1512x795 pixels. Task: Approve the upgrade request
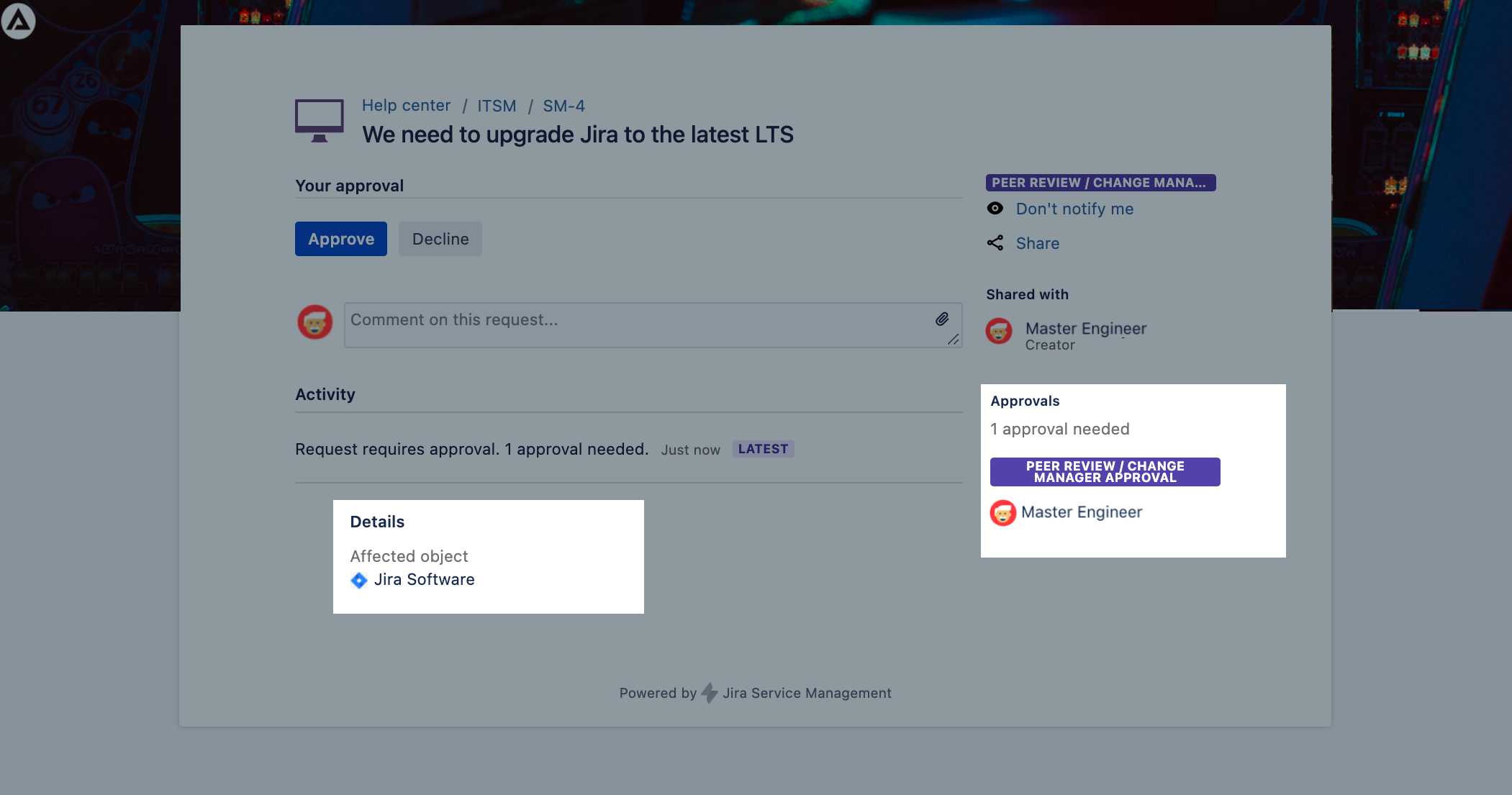pyautogui.click(x=341, y=239)
